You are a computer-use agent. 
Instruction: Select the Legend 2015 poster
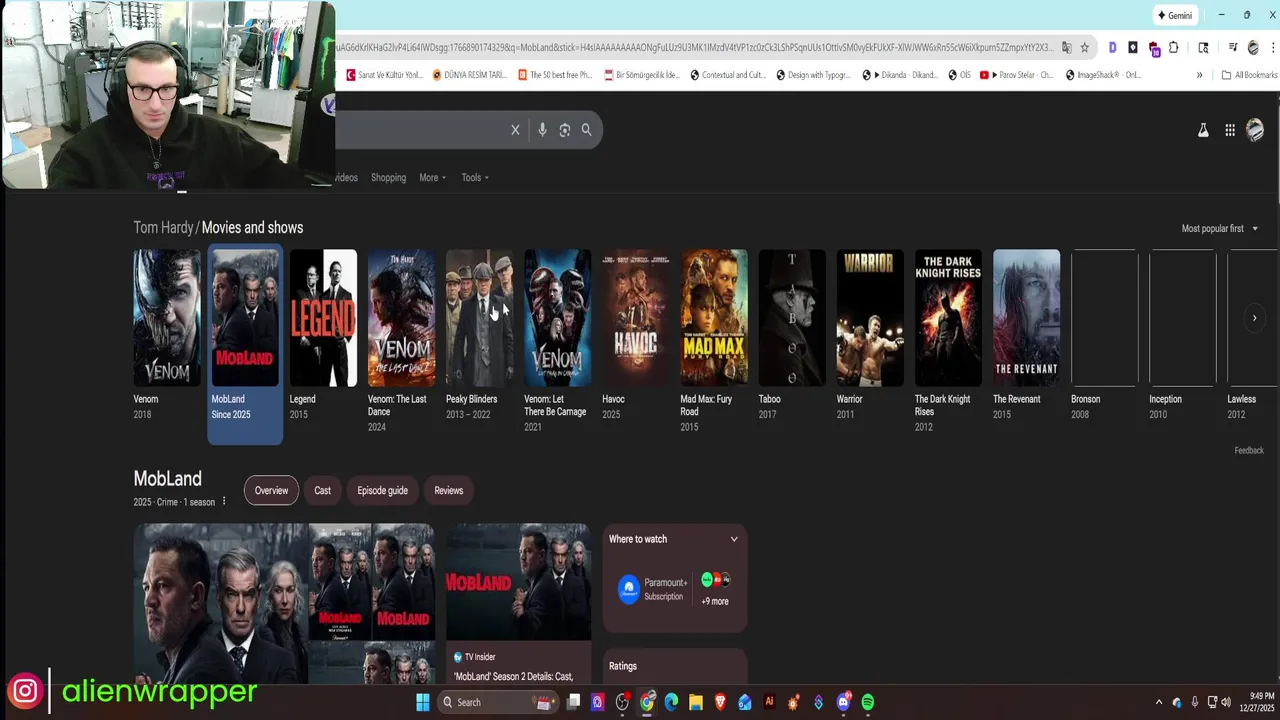click(x=323, y=318)
